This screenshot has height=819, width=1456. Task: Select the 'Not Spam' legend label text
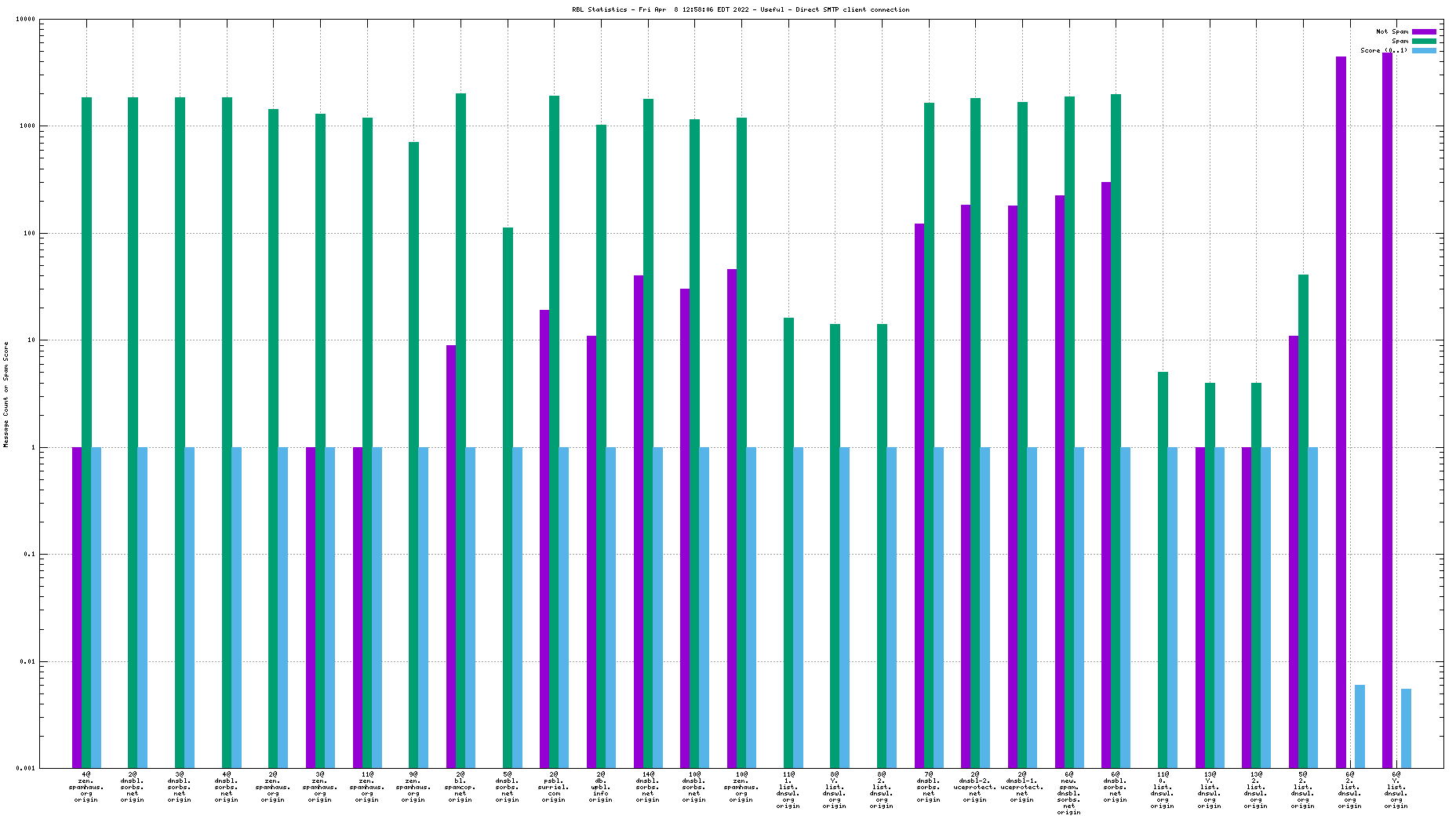(x=1392, y=32)
